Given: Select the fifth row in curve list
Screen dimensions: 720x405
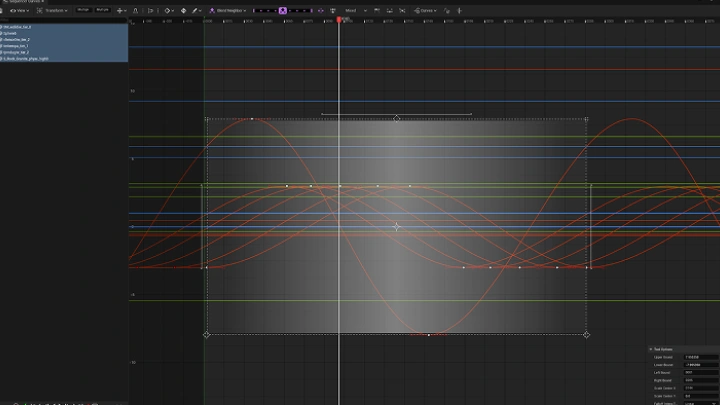Looking at the screenshot, I should coord(64,52).
